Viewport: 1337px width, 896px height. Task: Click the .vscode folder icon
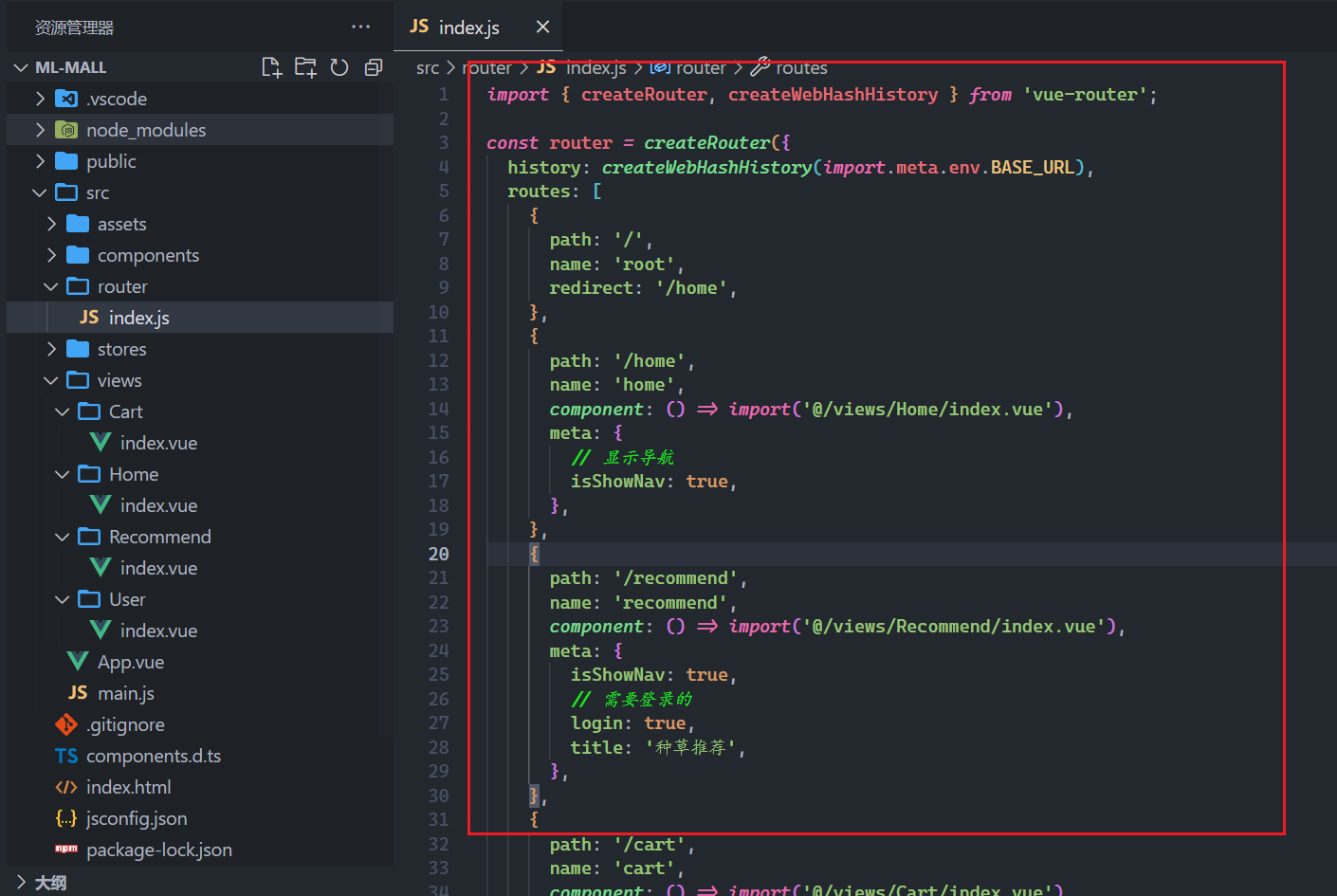pyautogui.click(x=66, y=99)
